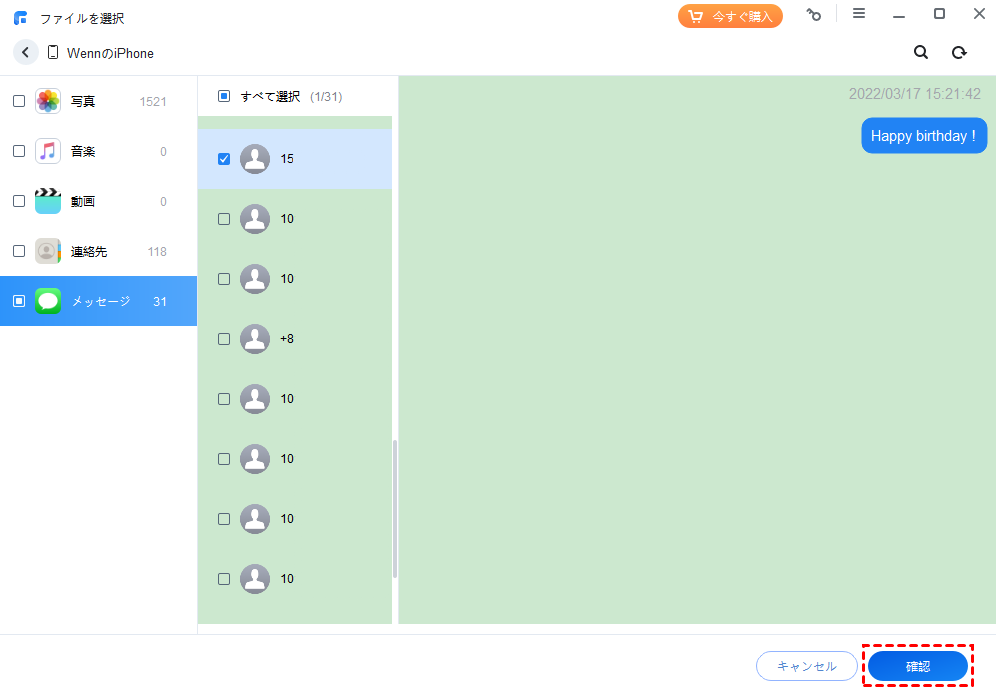Uncheck the conversation 15 checkbox
Viewport: 996px width, 696px height.
coord(224,159)
